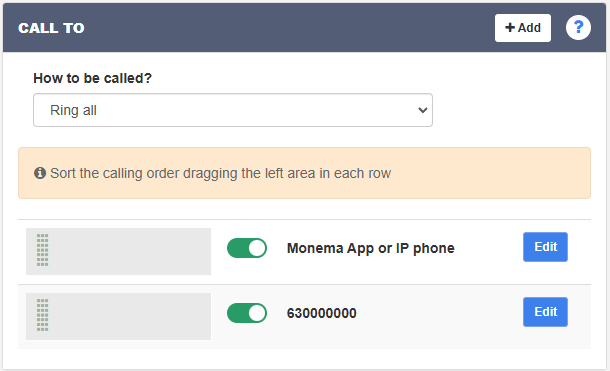610x371 pixels.
Task: Click the 'CALL TO' panel header title
Action: [51, 28]
